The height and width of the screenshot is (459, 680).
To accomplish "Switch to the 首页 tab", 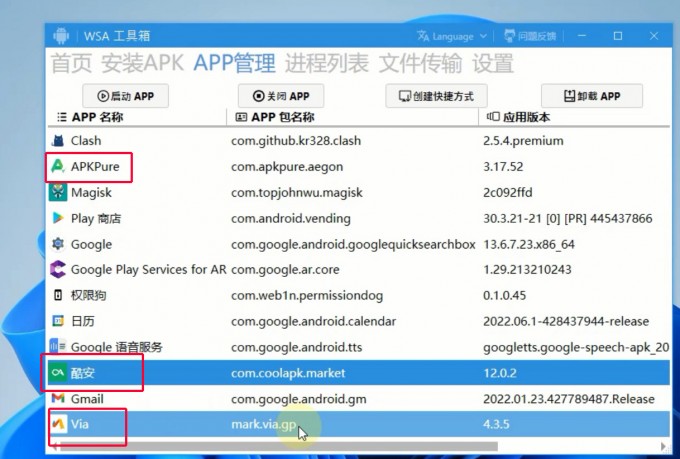I will coord(72,63).
